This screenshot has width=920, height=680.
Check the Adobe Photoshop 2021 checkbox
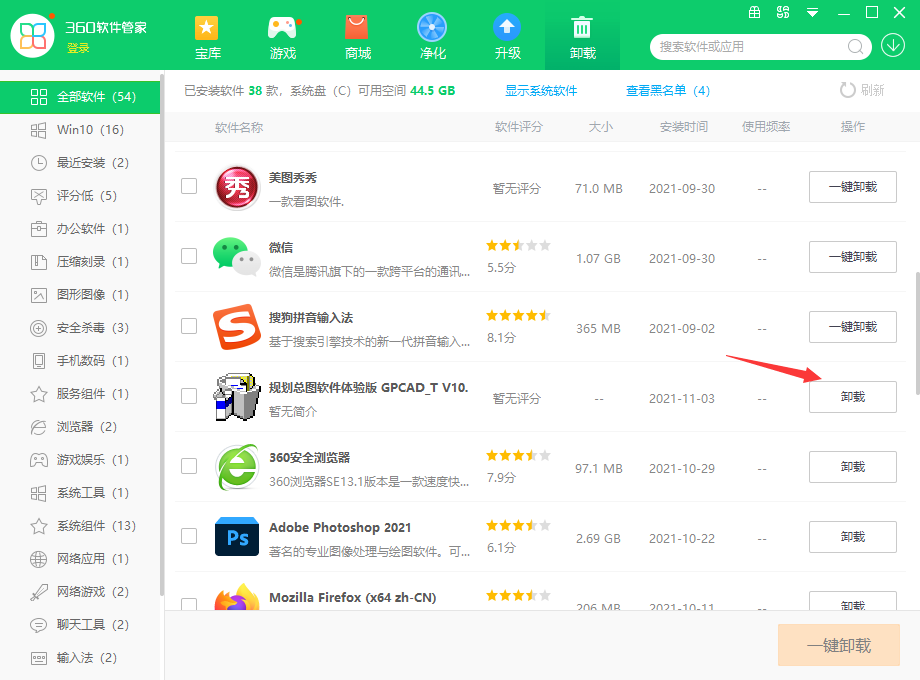[x=189, y=536]
